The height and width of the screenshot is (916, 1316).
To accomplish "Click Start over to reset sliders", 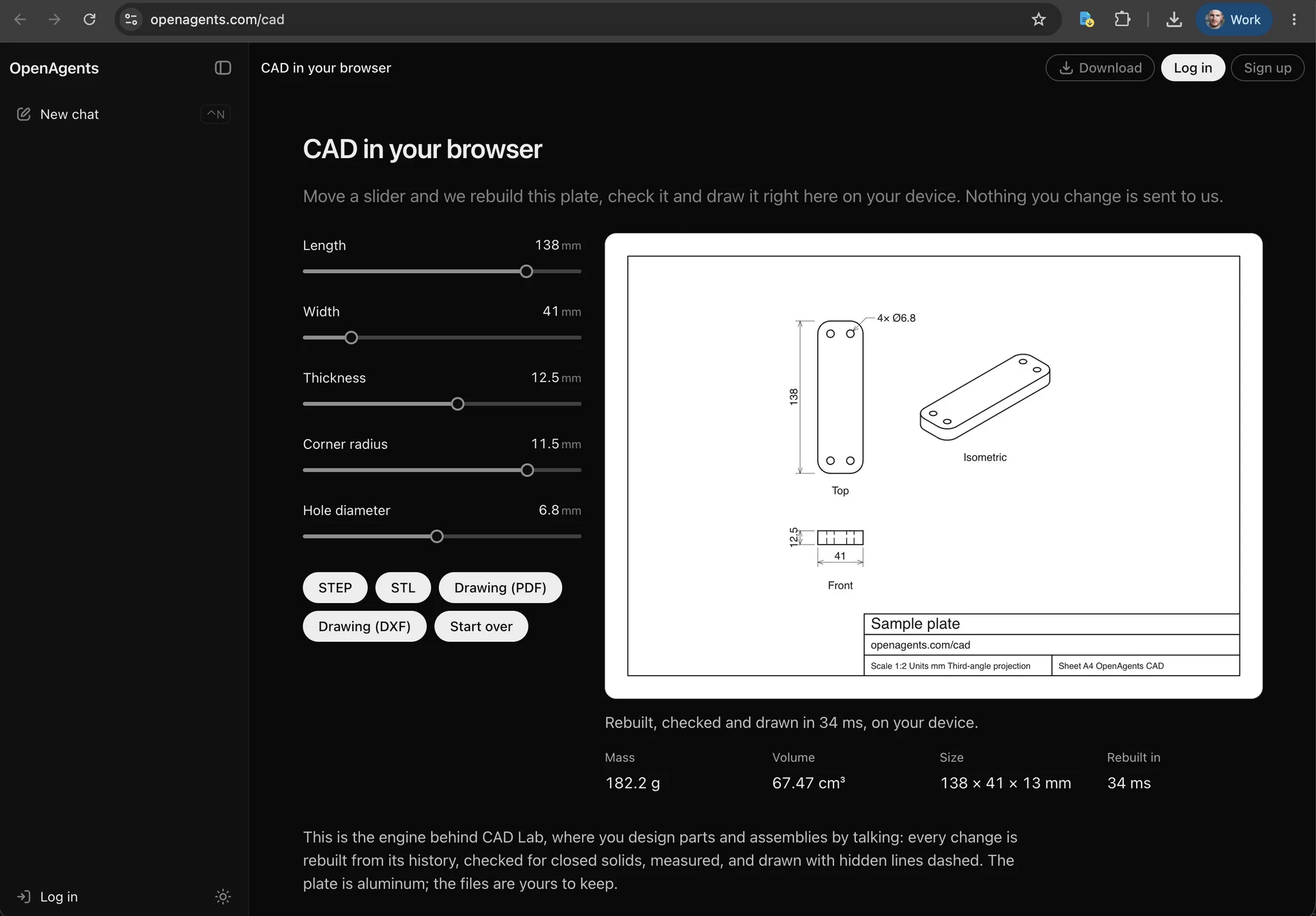I will coord(481,626).
